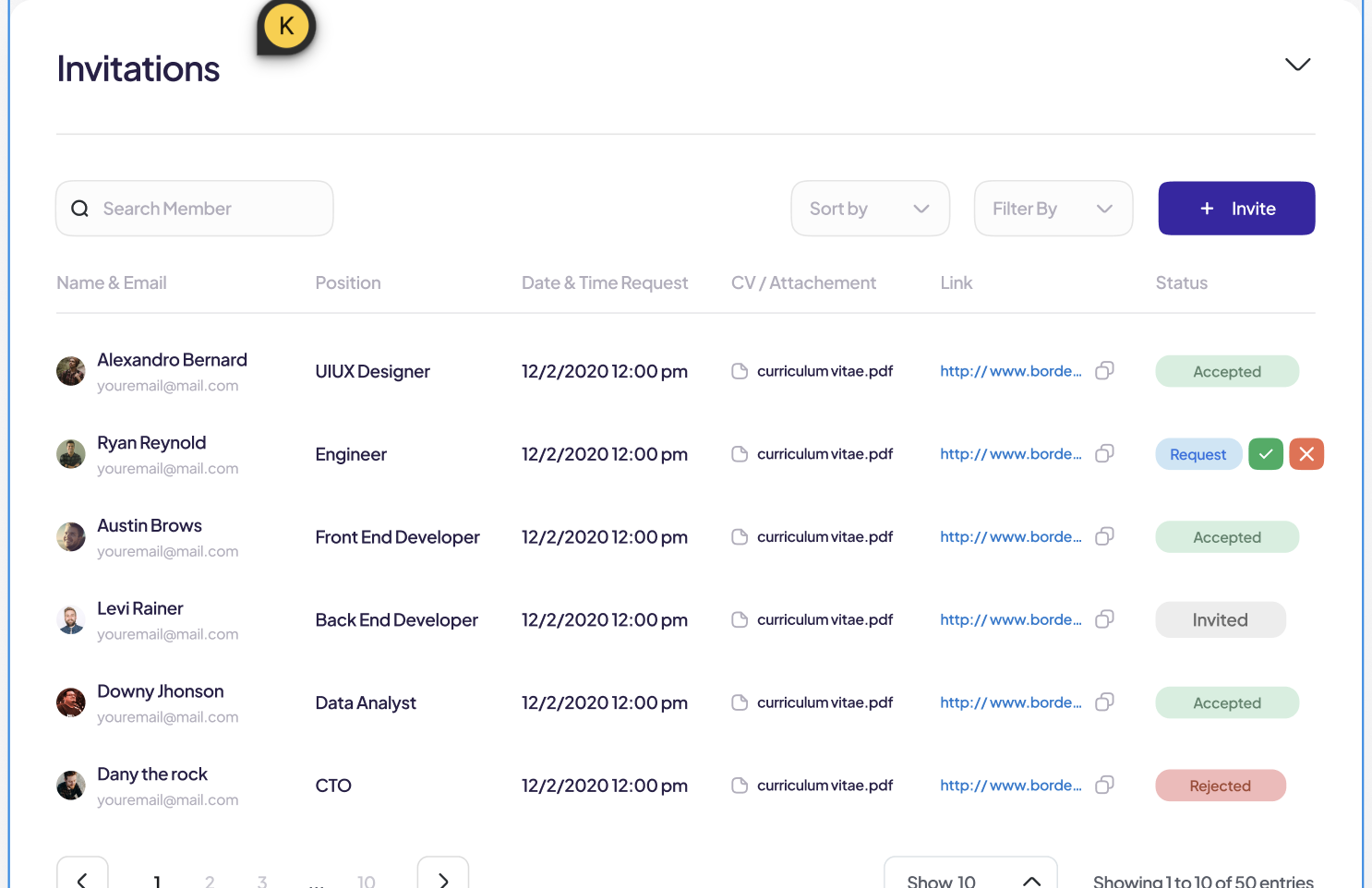The height and width of the screenshot is (888, 1372).
Task: Open curriculum vitae.pdf attachment icon for Levi Rainer
Action: tap(739, 619)
